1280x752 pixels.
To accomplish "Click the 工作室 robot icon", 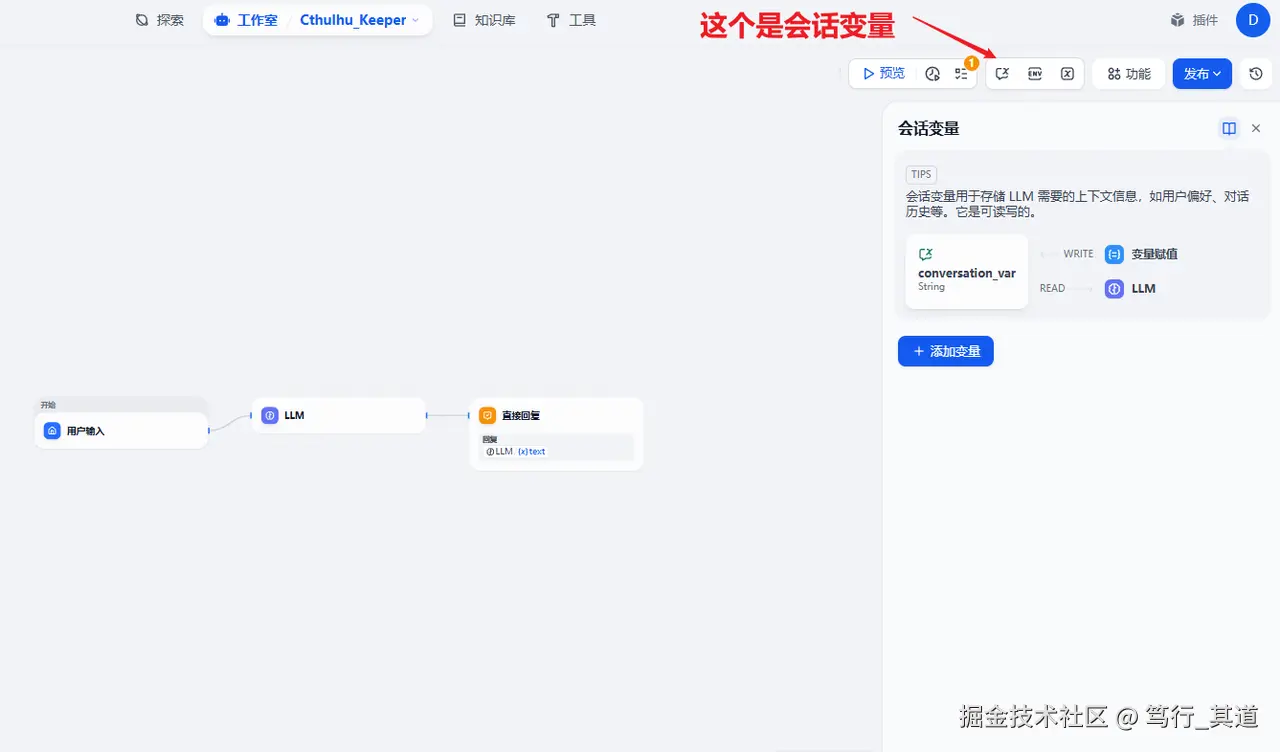I will click(222, 20).
